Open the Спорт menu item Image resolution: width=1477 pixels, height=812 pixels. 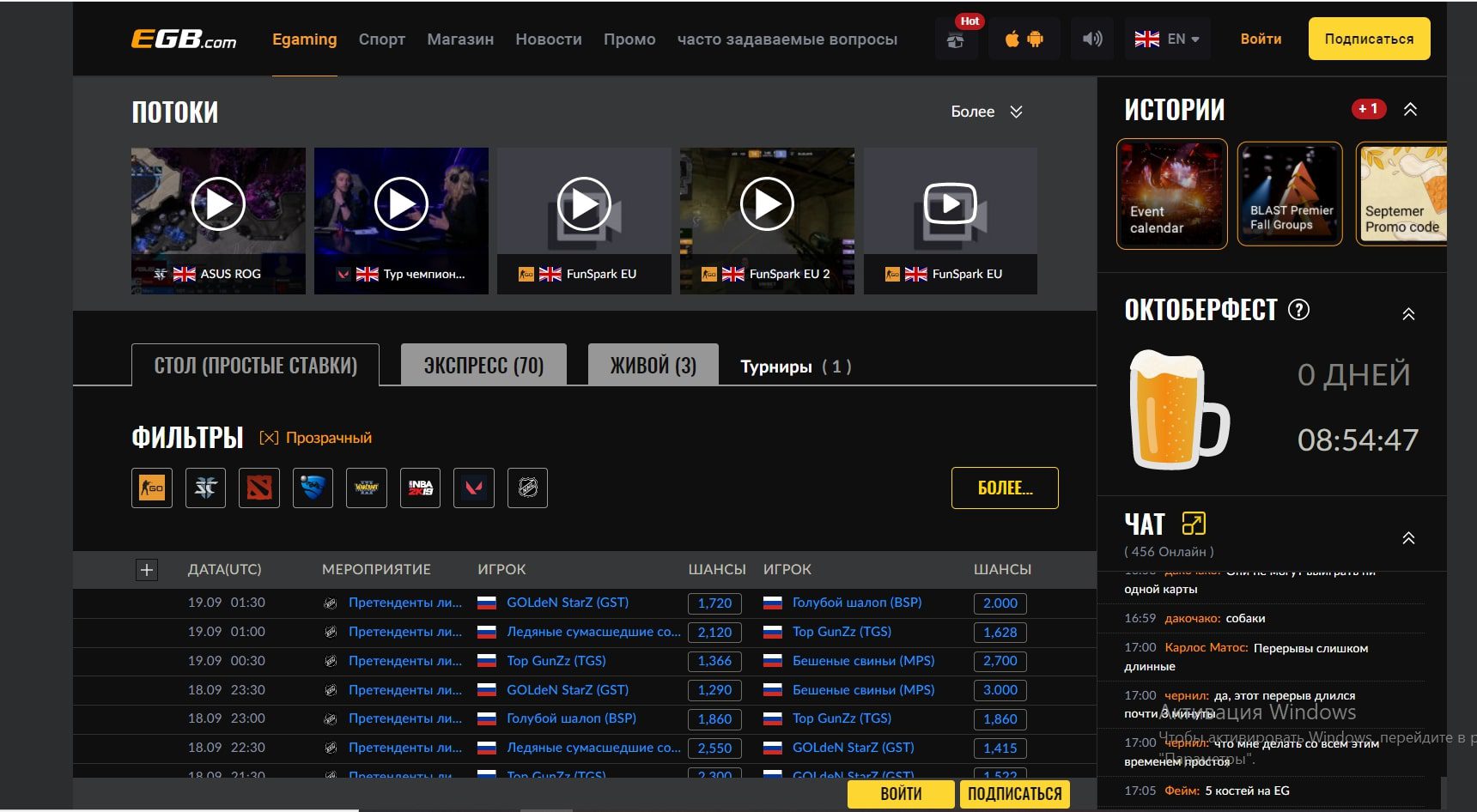381,39
